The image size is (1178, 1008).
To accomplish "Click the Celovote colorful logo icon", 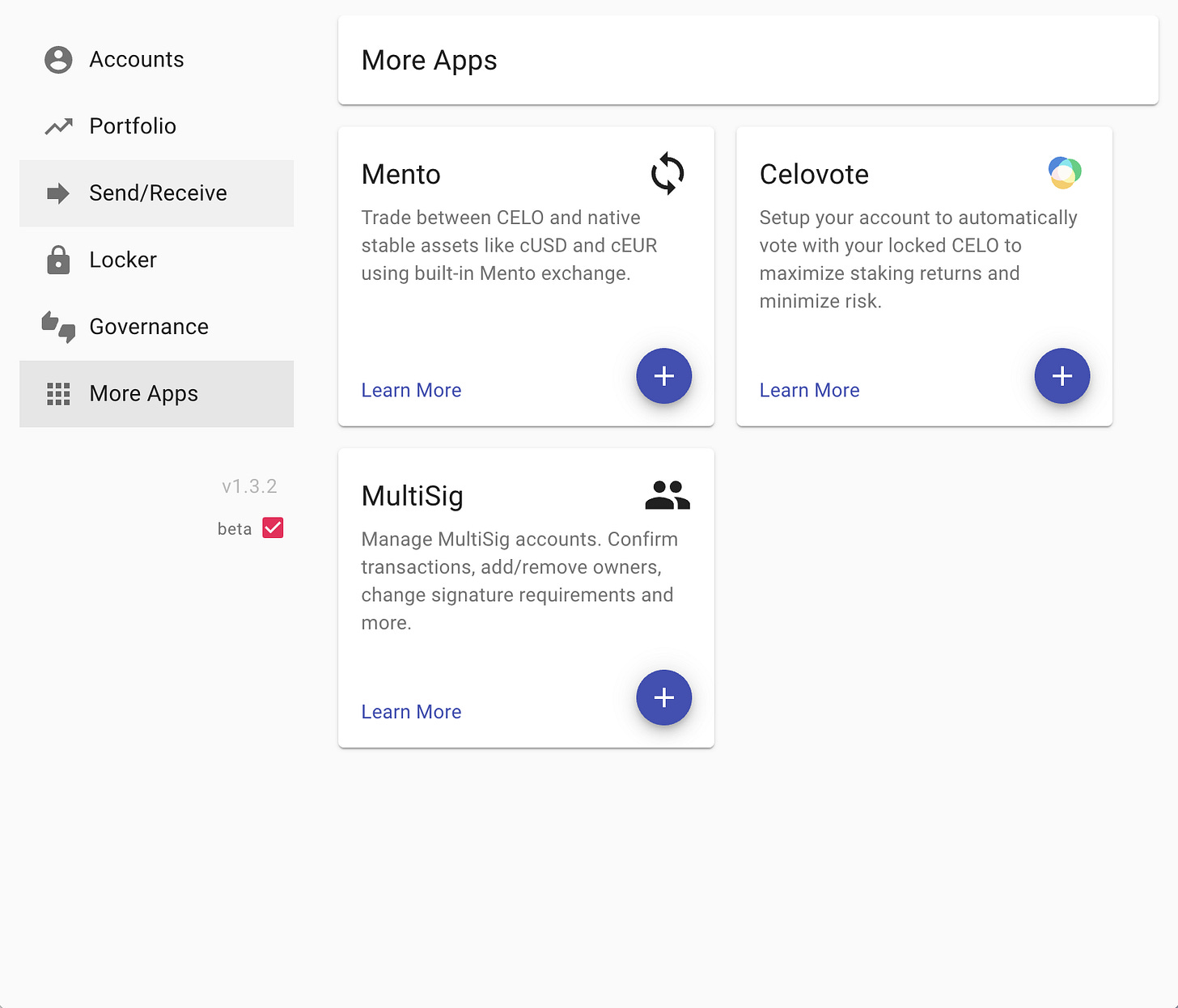I will [x=1065, y=172].
